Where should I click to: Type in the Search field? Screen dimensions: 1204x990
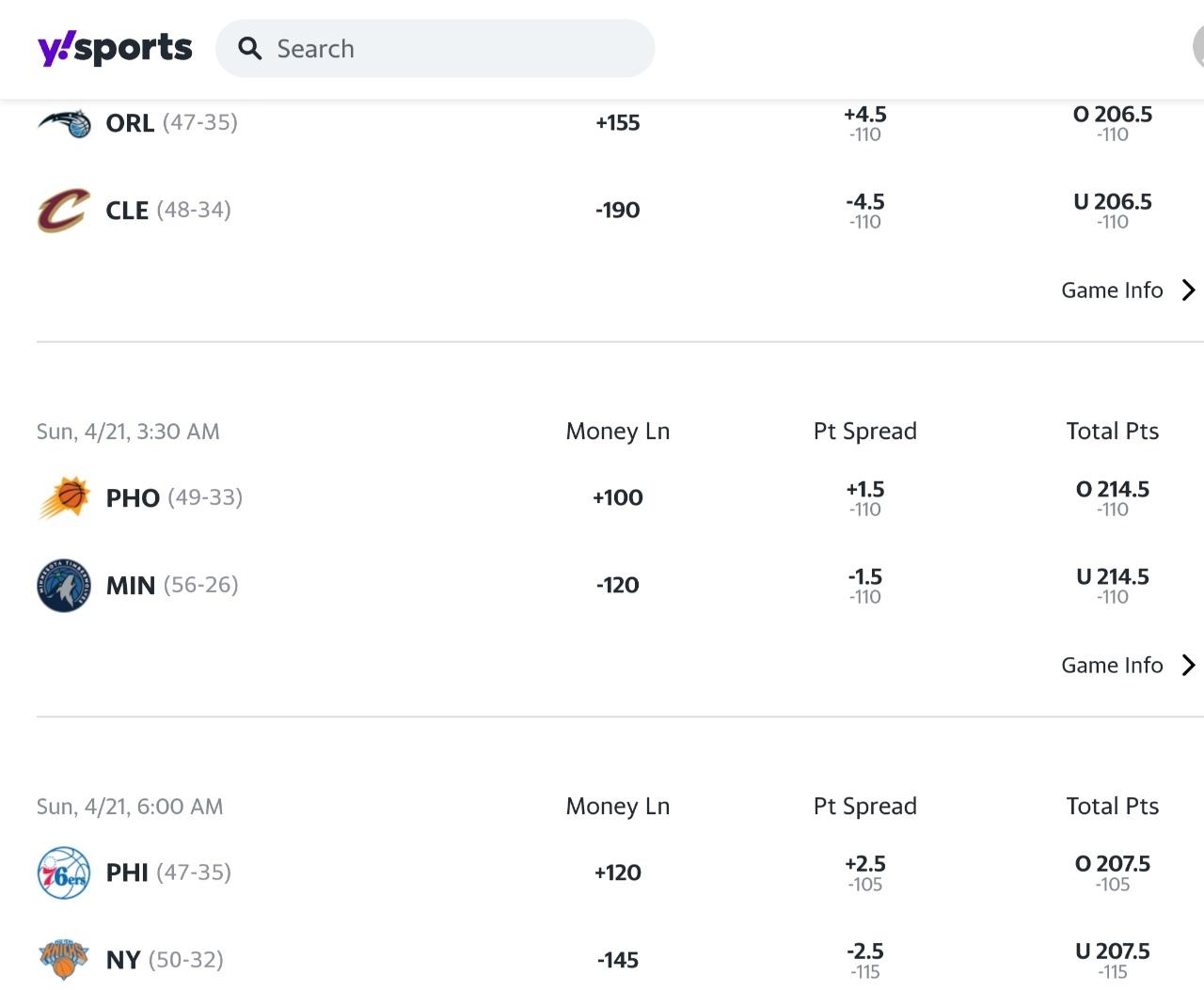coord(451,48)
